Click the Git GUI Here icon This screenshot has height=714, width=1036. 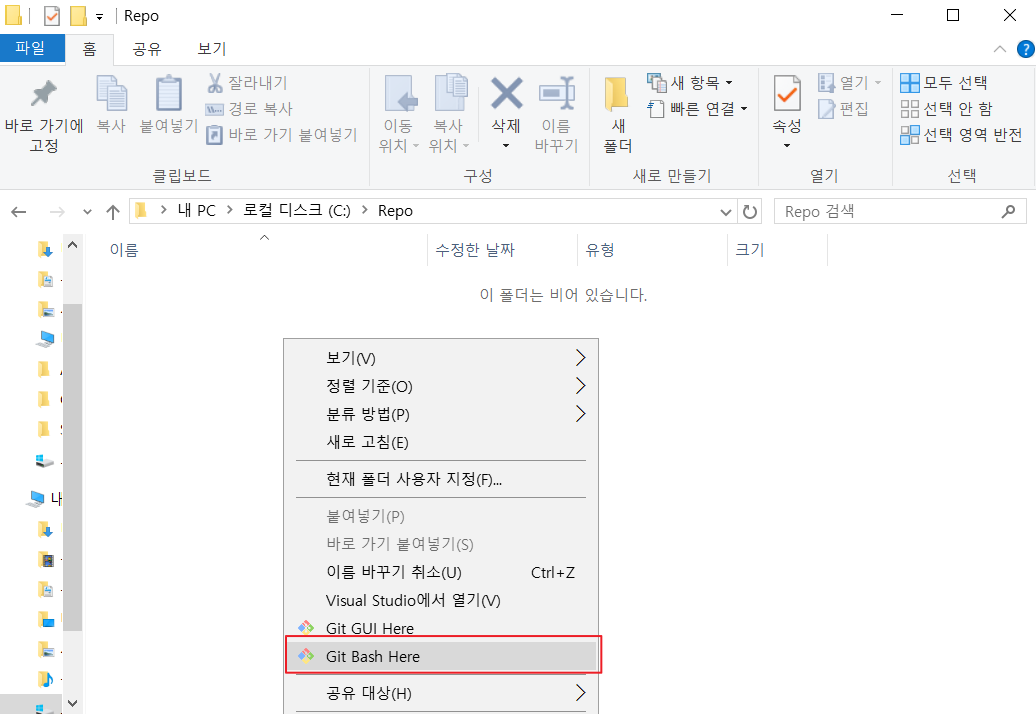point(305,627)
